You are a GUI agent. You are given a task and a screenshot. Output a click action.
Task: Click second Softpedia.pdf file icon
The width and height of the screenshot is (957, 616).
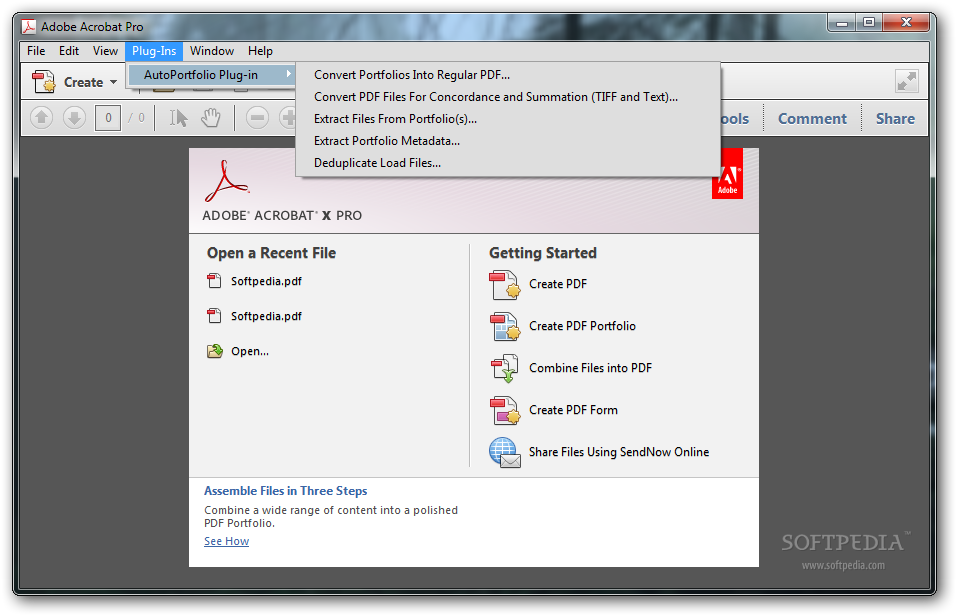click(214, 316)
